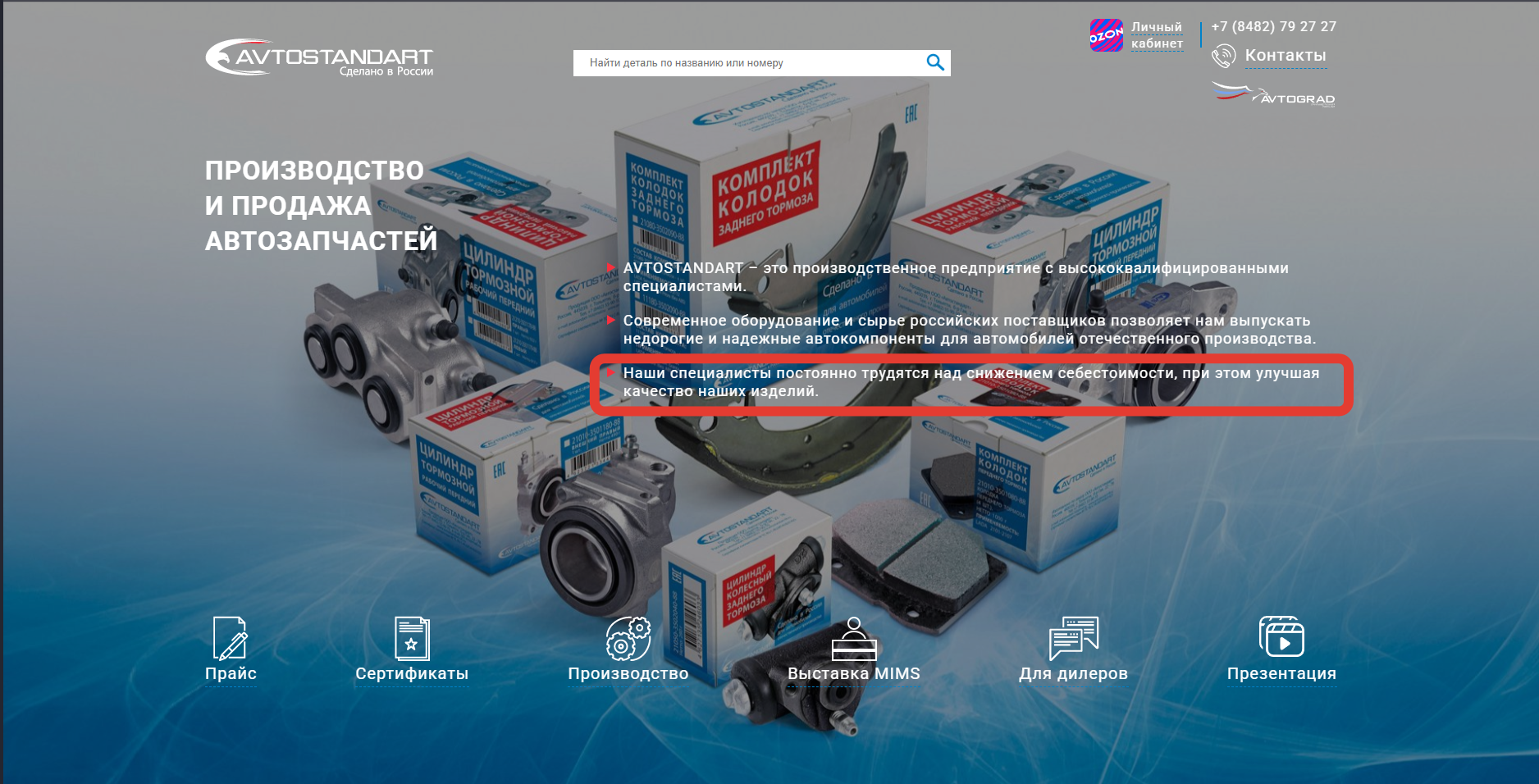The image size is (1539, 784).
Task: Open the AVTOGRAD partner logo
Action: pos(1273,94)
